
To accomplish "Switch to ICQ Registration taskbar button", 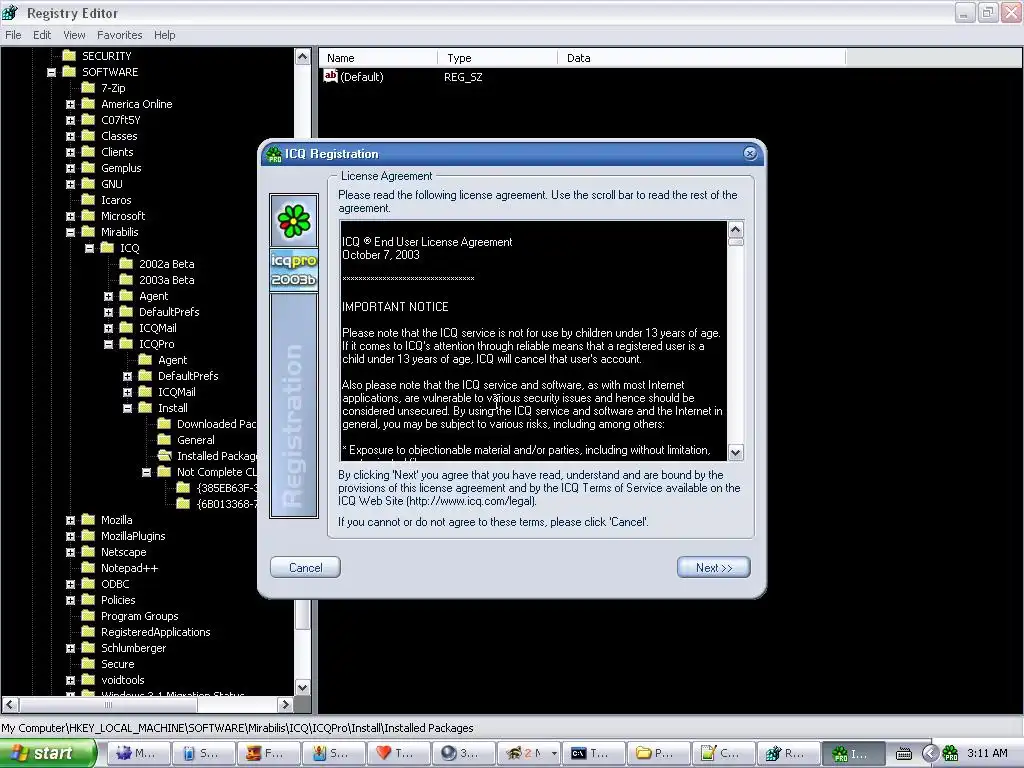I will click(852, 753).
